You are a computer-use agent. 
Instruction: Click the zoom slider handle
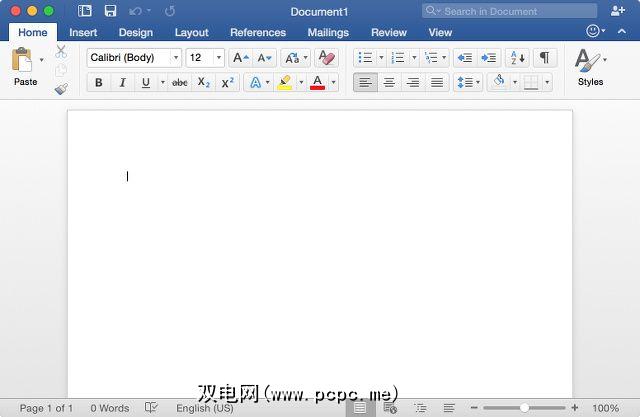[524, 408]
